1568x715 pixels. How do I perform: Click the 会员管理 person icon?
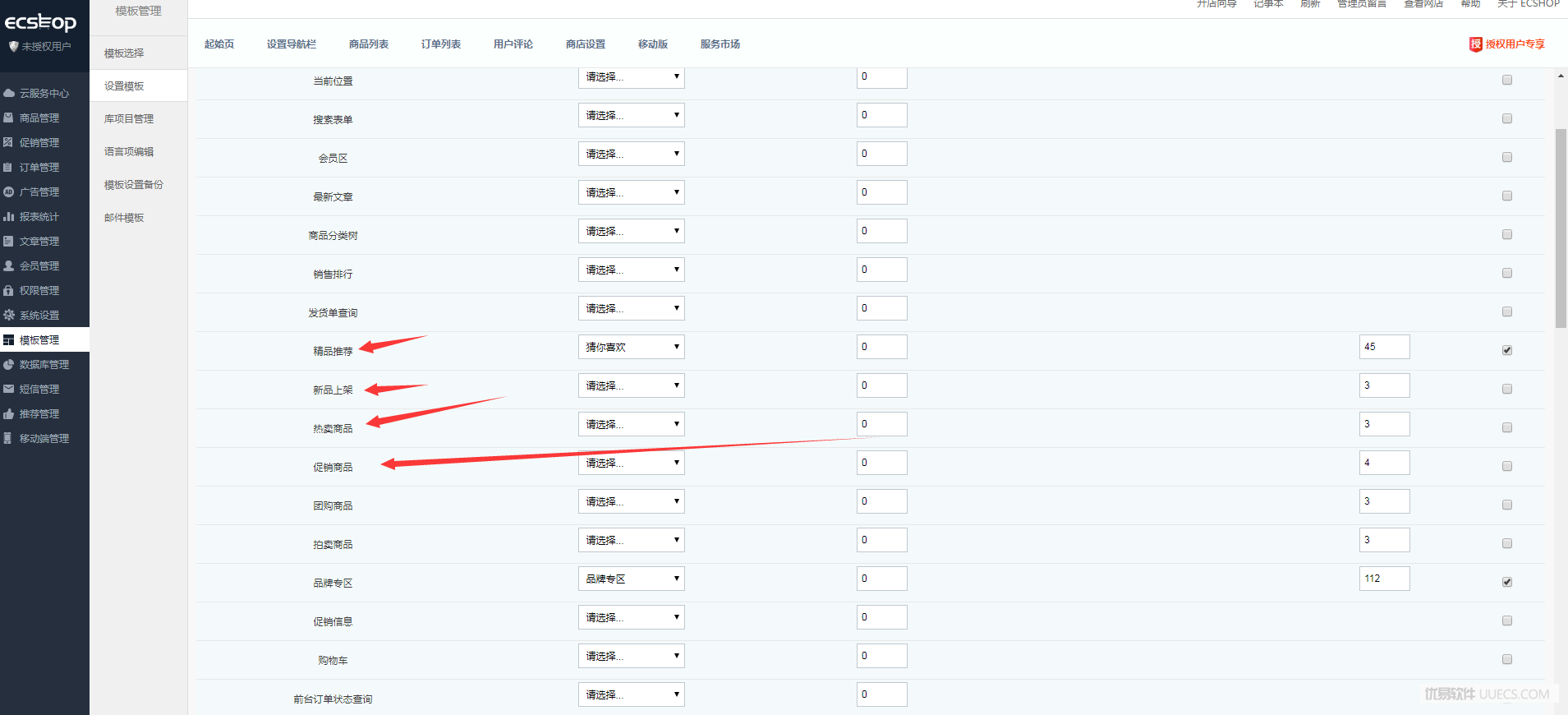pyautogui.click(x=9, y=266)
